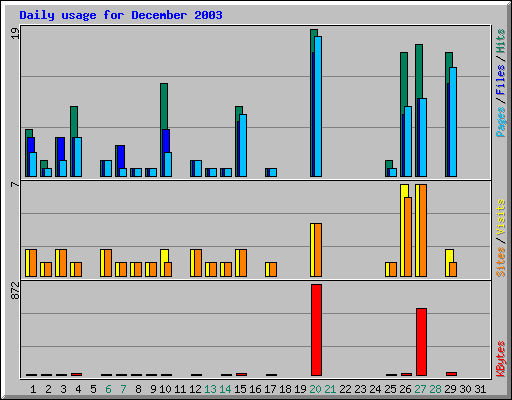
Task: Click green day 14 label
Action: pos(225,389)
